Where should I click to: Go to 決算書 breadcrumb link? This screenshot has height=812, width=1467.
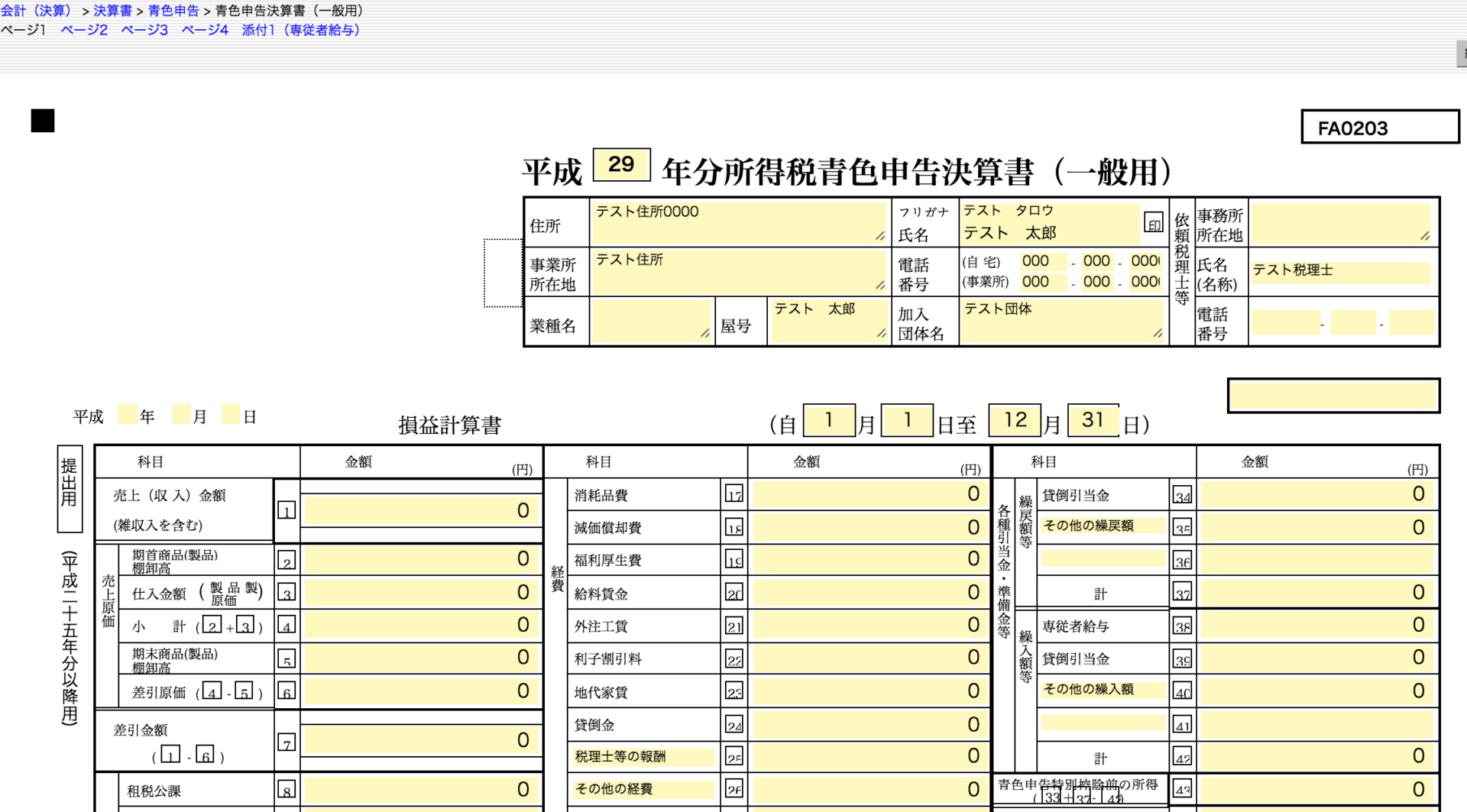(x=112, y=11)
